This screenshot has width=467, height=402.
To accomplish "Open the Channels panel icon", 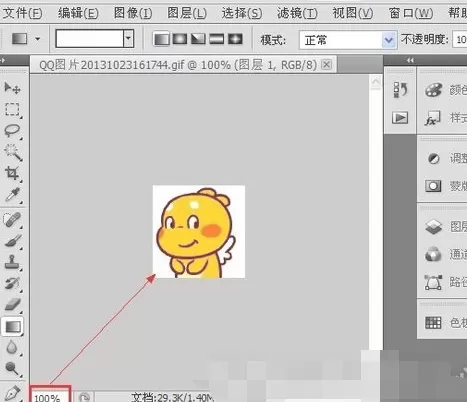I will 433,255.
